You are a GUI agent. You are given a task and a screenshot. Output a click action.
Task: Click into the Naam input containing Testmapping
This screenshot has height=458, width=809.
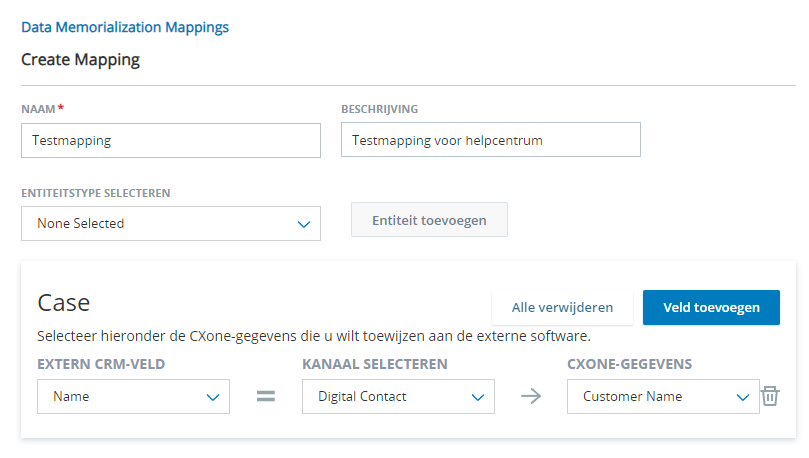[x=171, y=140]
